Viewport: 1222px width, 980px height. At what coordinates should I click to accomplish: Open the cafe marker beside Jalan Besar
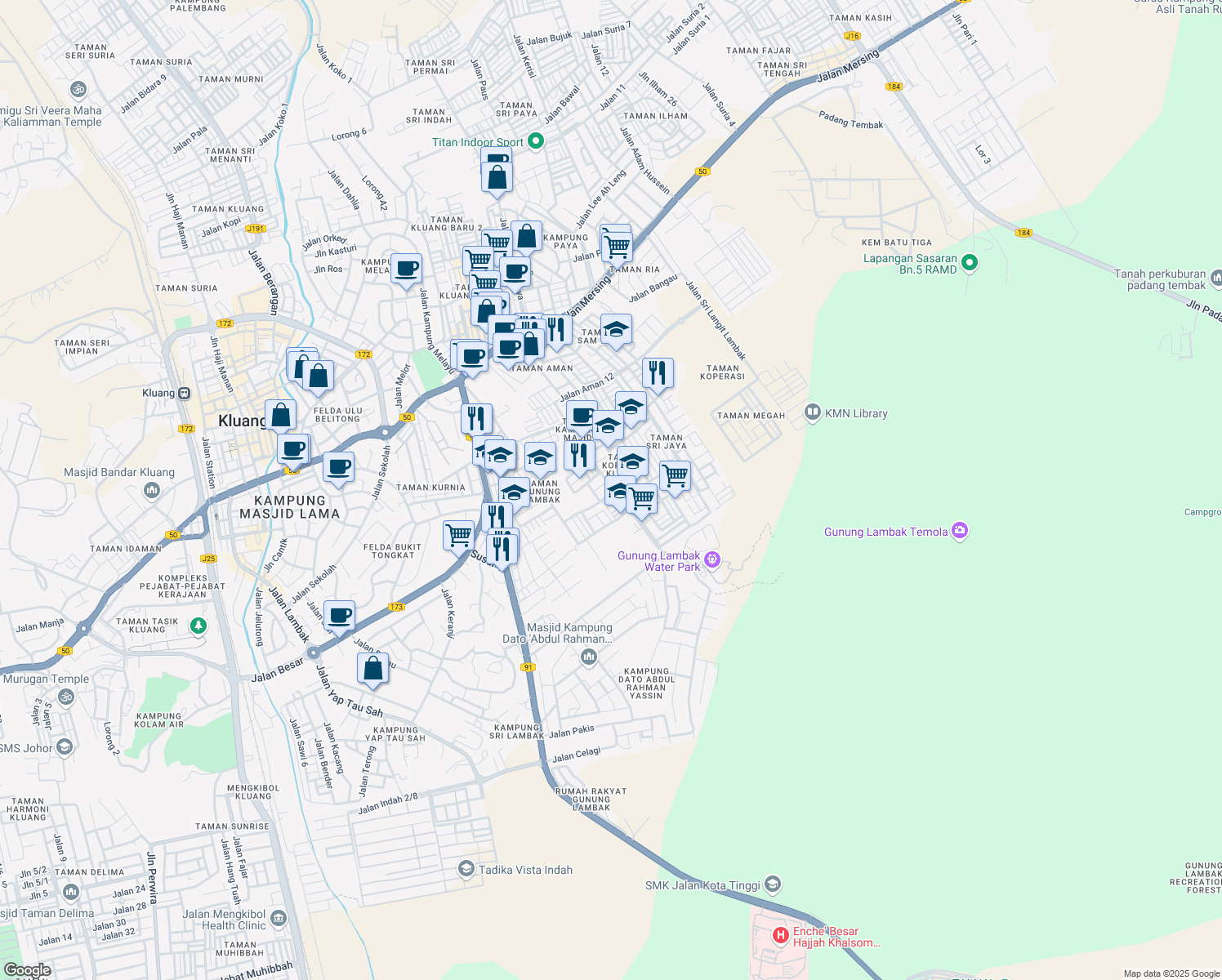(339, 617)
